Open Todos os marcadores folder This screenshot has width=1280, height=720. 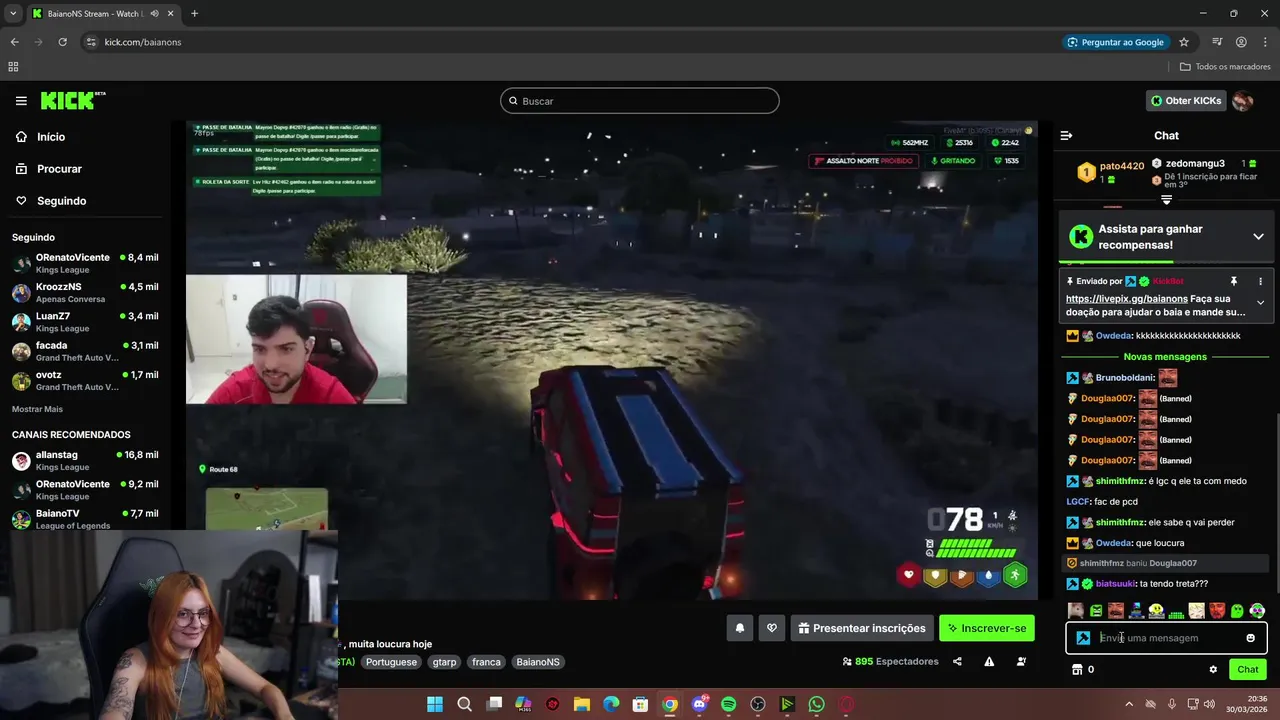click(x=1225, y=67)
